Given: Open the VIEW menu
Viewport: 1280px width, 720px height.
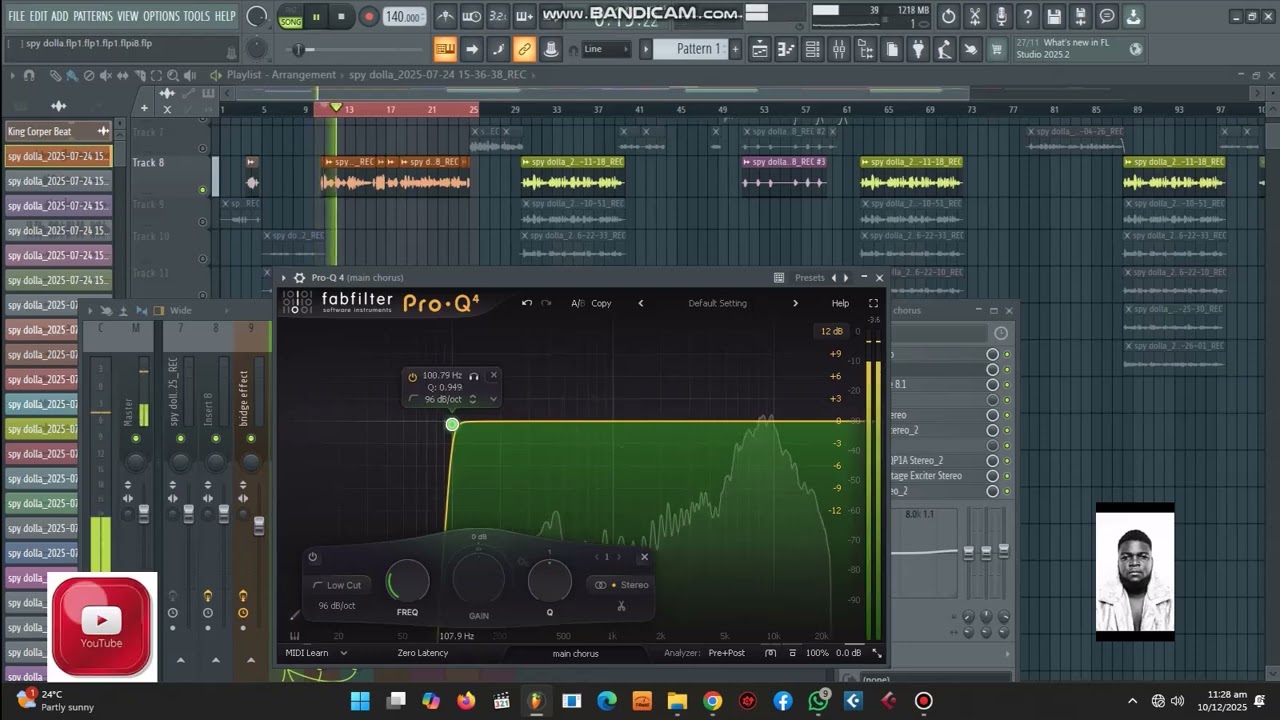Looking at the screenshot, I should pyautogui.click(x=128, y=16).
